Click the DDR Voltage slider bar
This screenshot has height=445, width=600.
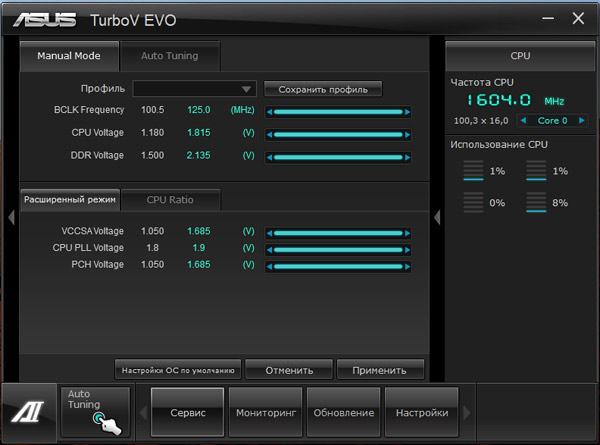338,157
